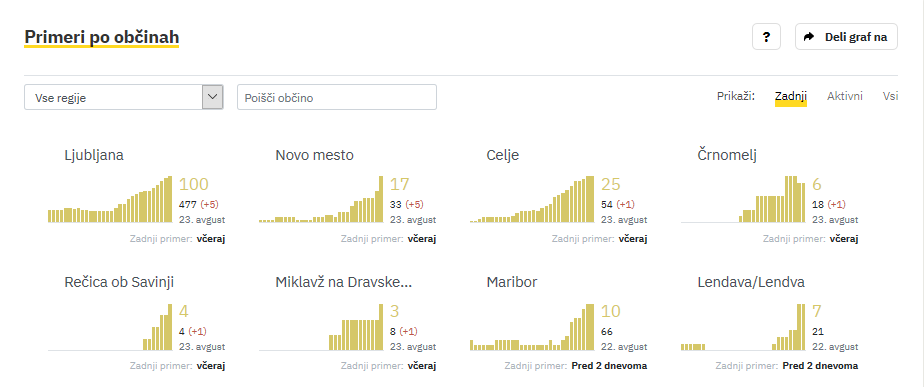Click the Celje bar chart
The height and width of the screenshot is (387, 924).
click(532, 199)
